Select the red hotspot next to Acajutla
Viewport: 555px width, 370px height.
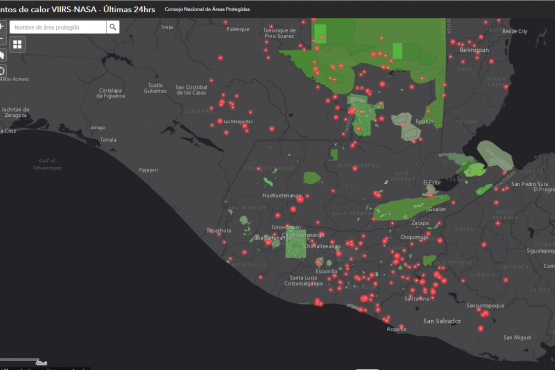(401, 326)
